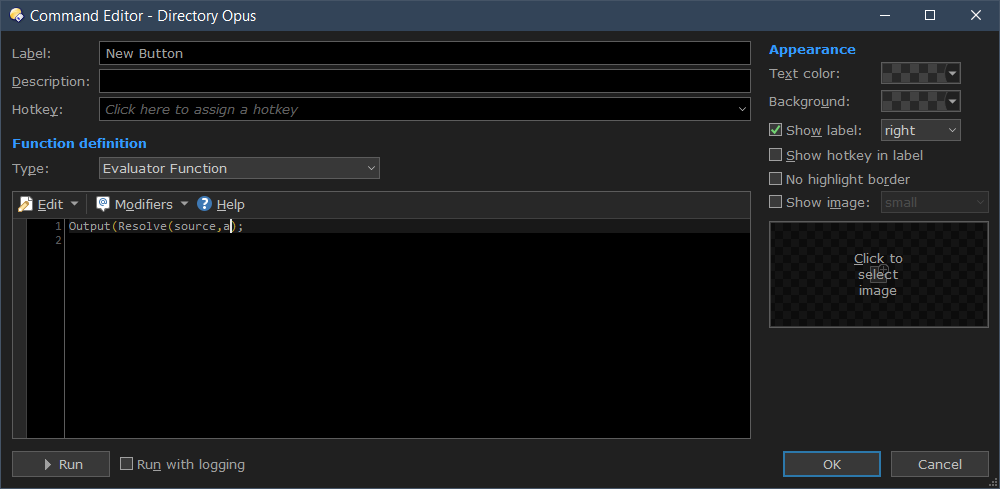The height and width of the screenshot is (489, 1000).
Task: Open the Text color swatch picker
Action: (920, 74)
